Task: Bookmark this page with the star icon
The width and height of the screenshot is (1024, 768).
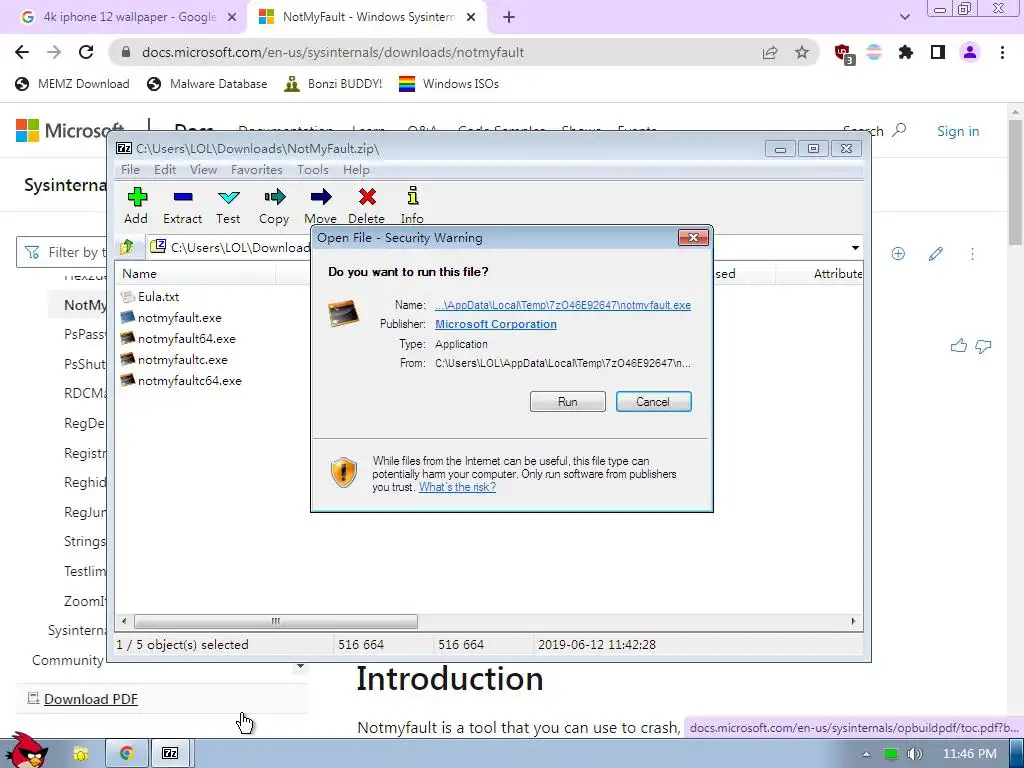Action: coord(802,52)
